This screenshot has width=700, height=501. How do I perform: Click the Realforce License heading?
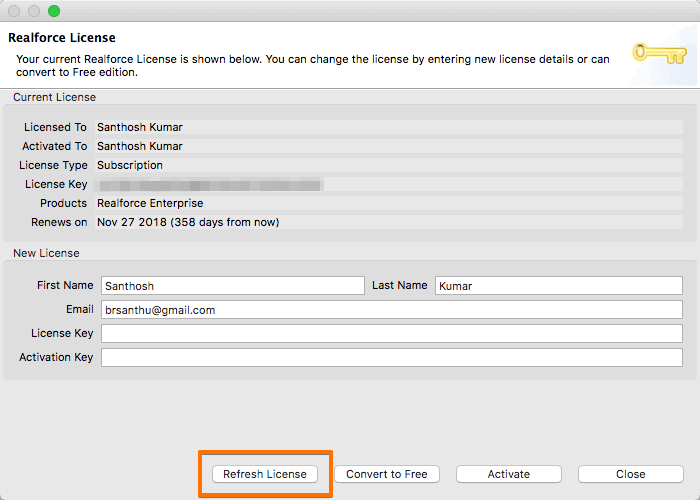(x=62, y=38)
